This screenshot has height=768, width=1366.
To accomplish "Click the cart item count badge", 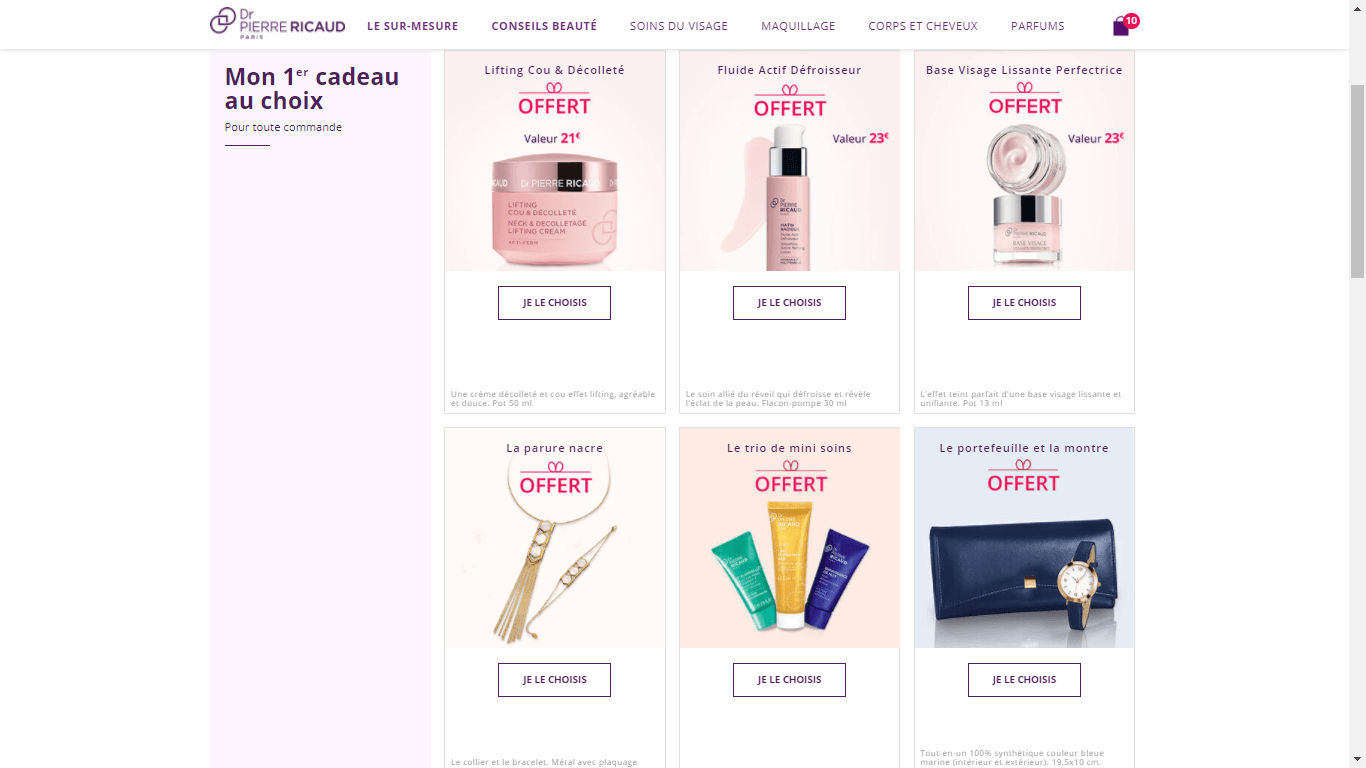I will (x=1131, y=21).
